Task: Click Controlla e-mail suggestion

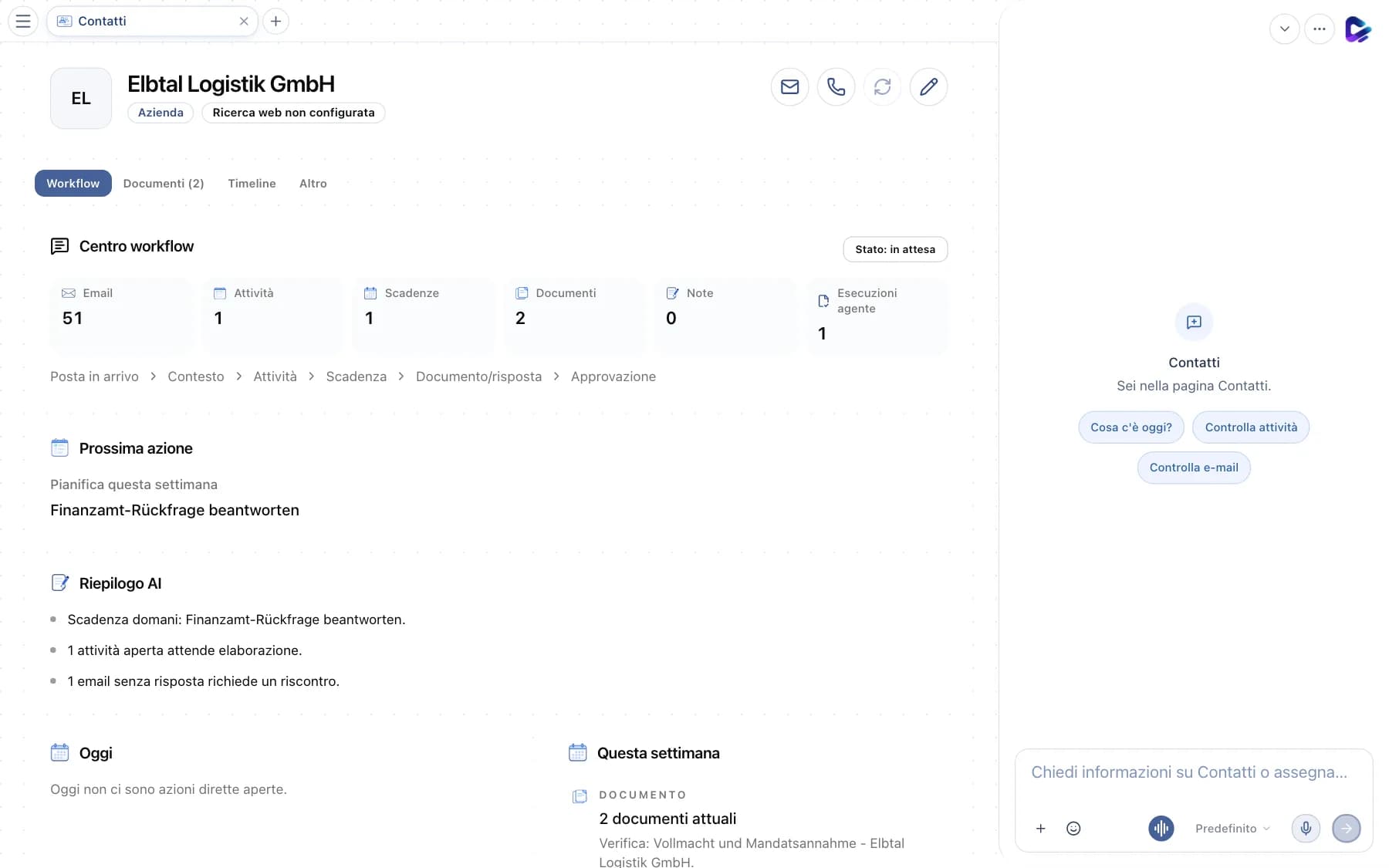Action: 1194,468
